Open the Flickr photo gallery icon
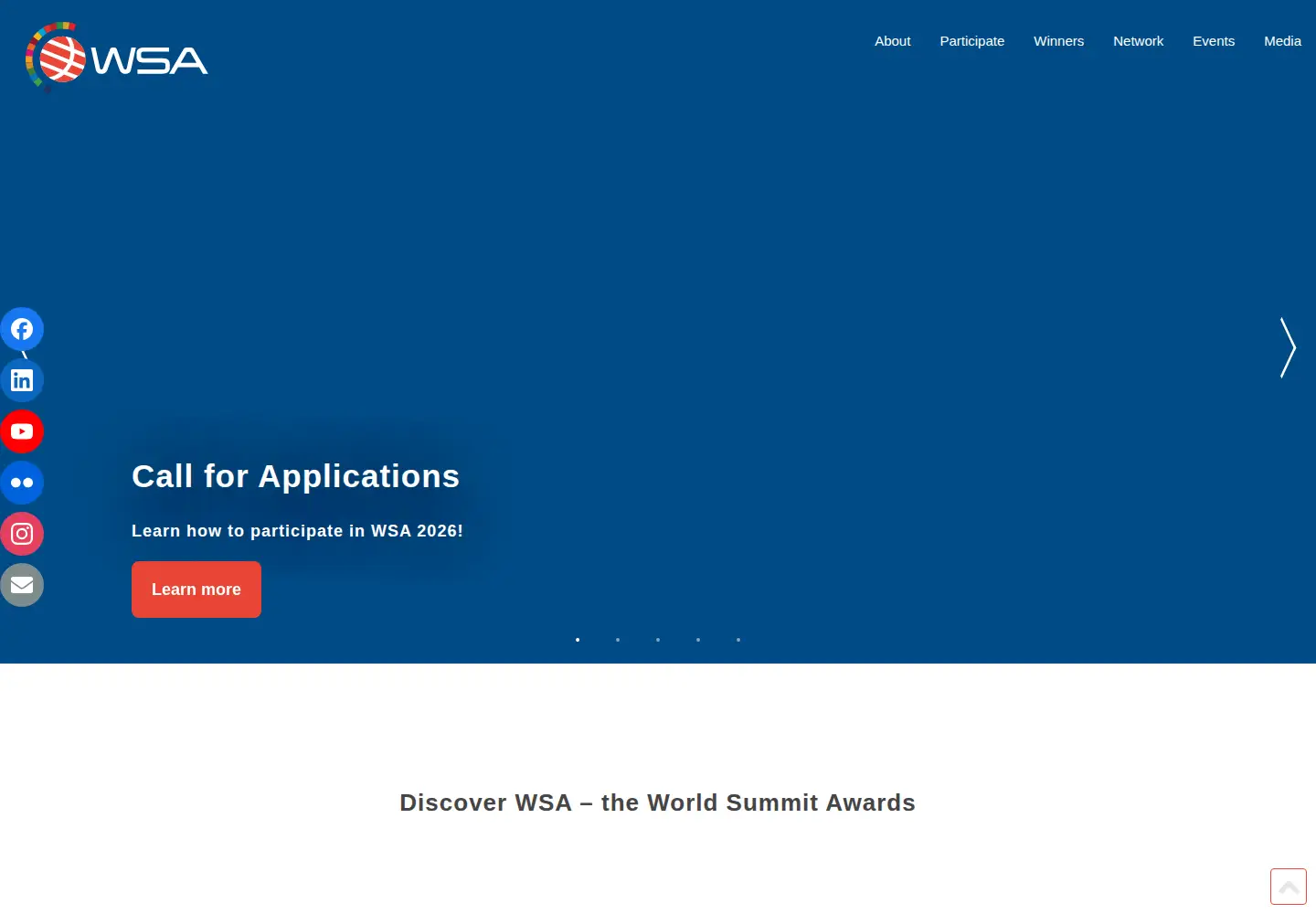Screen dimensions: 1316x914 (x=22, y=483)
